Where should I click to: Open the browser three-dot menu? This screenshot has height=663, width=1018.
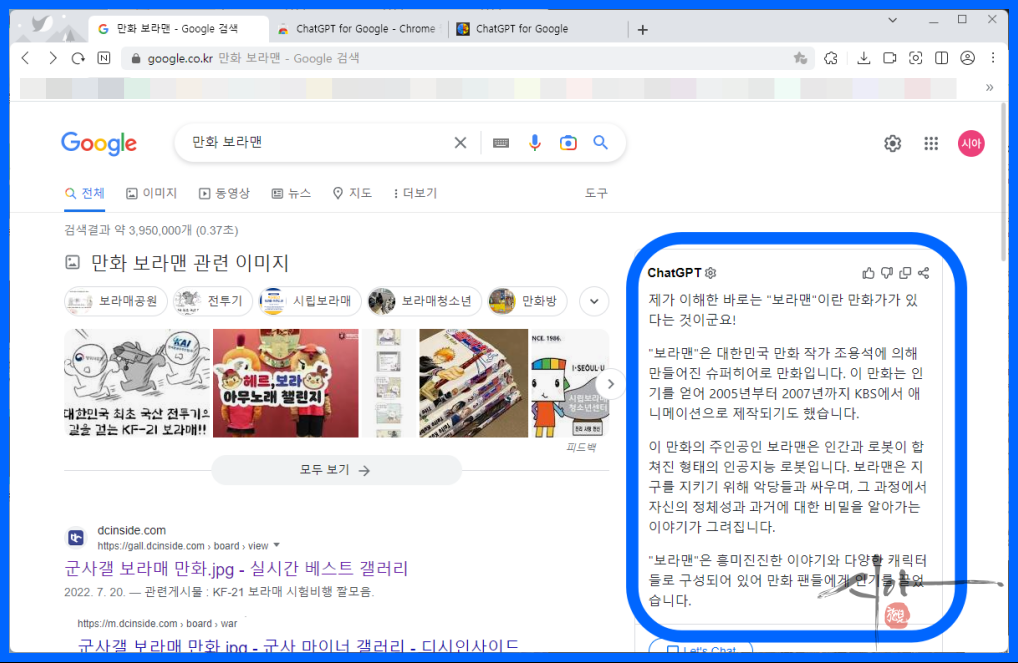993,58
